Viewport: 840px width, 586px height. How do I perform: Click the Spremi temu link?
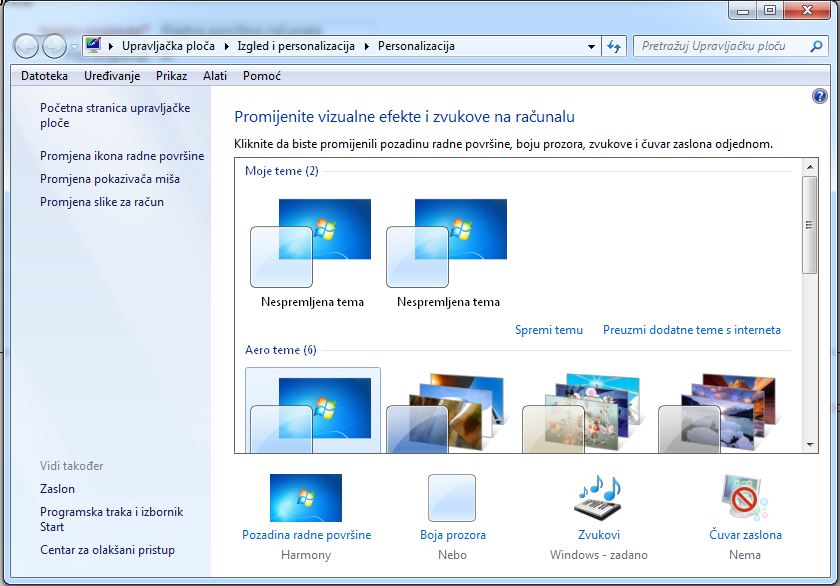coord(548,330)
